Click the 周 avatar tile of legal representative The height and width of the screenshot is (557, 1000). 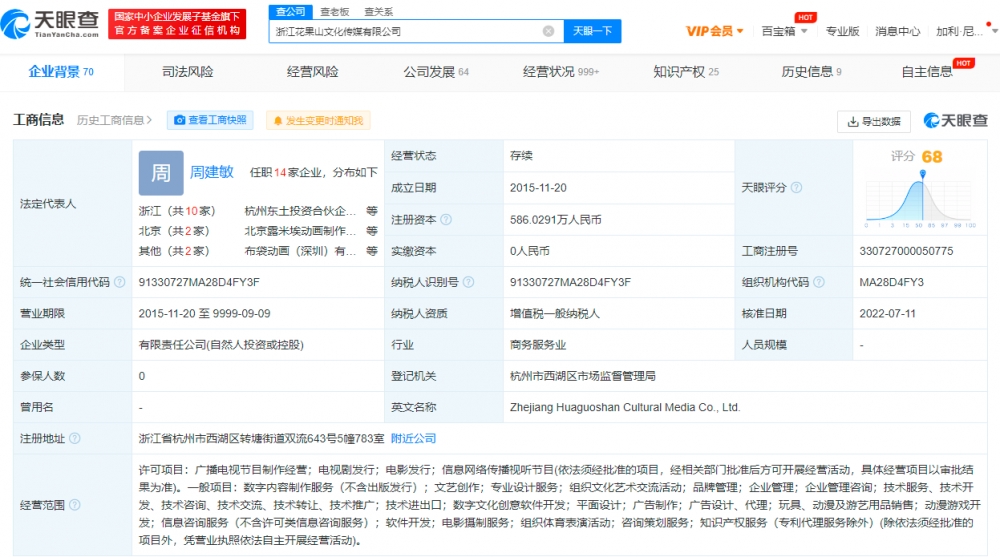(x=161, y=173)
